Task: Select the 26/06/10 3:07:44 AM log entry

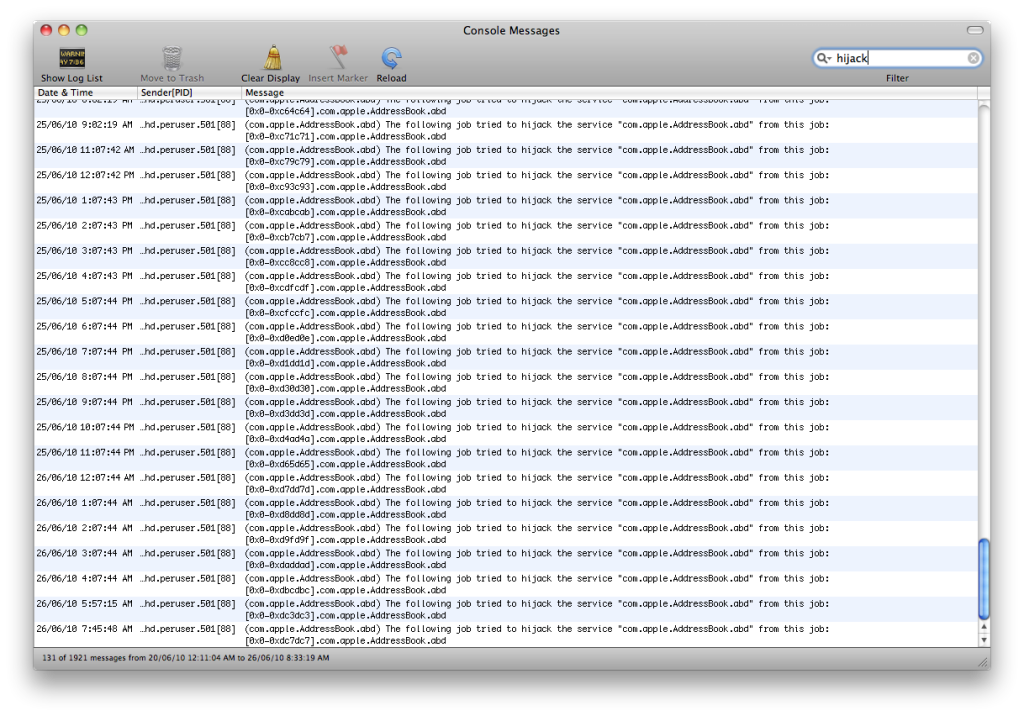Action: pyautogui.click(x=506, y=559)
